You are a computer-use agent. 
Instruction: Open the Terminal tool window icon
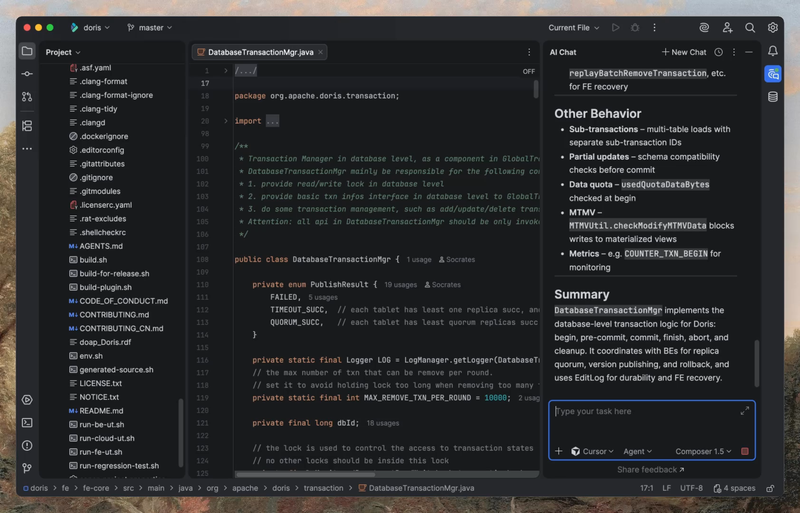27,423
